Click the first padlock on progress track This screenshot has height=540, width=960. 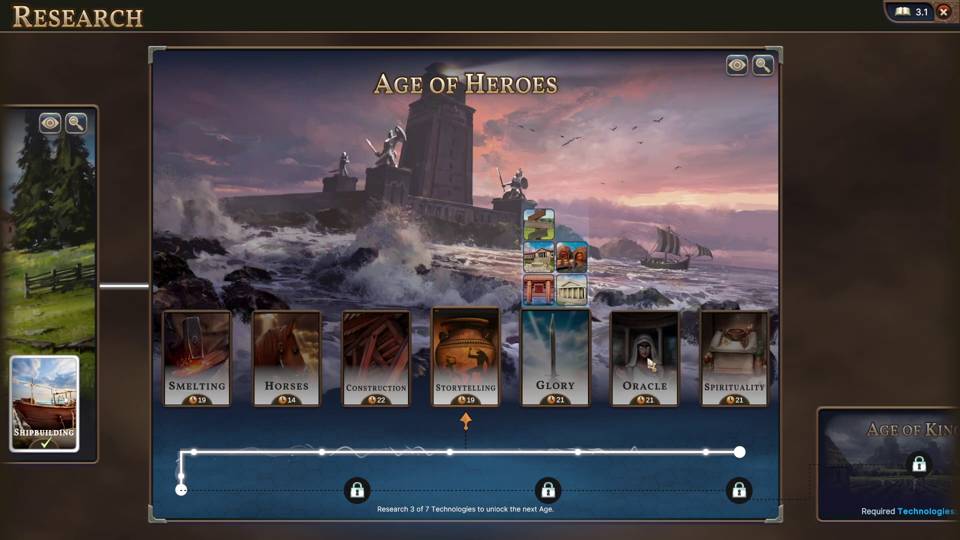tap(357, 490)
